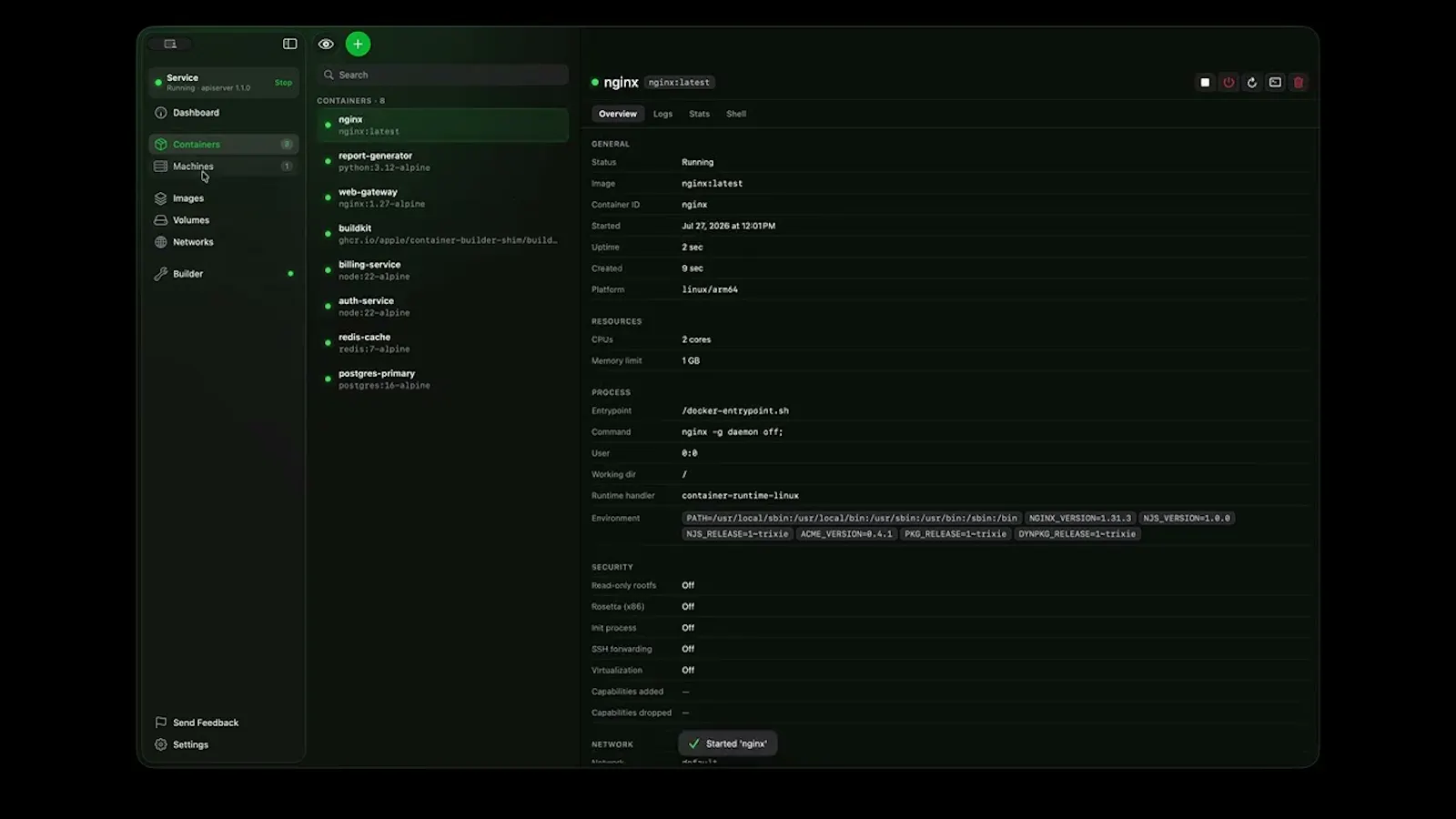The height and width of the screenshot is (819, 1456).
Task: Click the Send Feedback flag icon
Action: (x=161, y=723)
